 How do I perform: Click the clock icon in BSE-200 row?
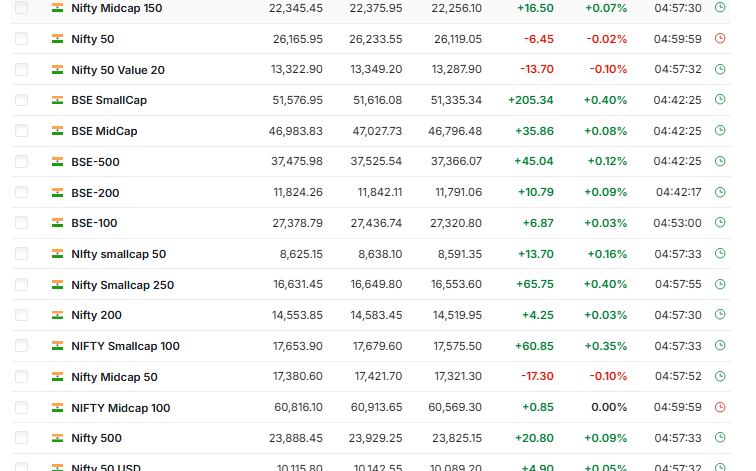pyautogui.click(x=720, y=192)
